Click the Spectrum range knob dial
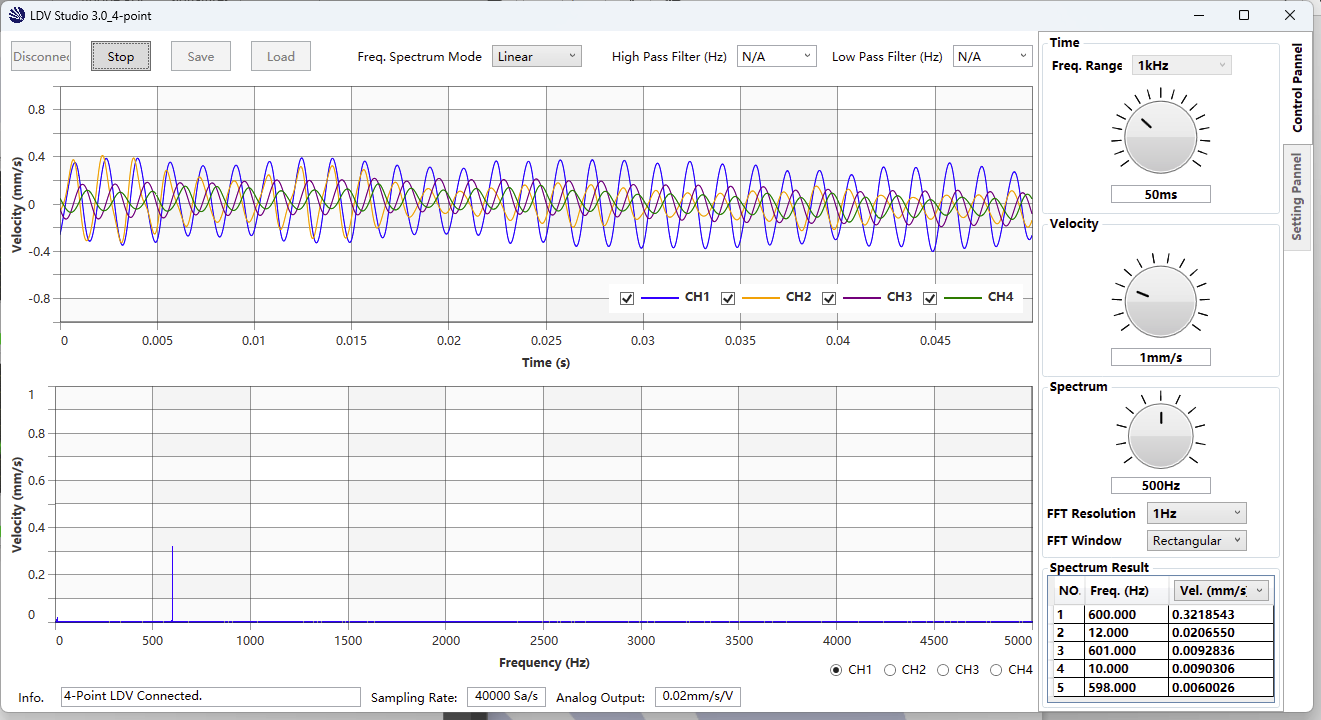The width and height of the screenshot is (1321, 720). 1160,436
